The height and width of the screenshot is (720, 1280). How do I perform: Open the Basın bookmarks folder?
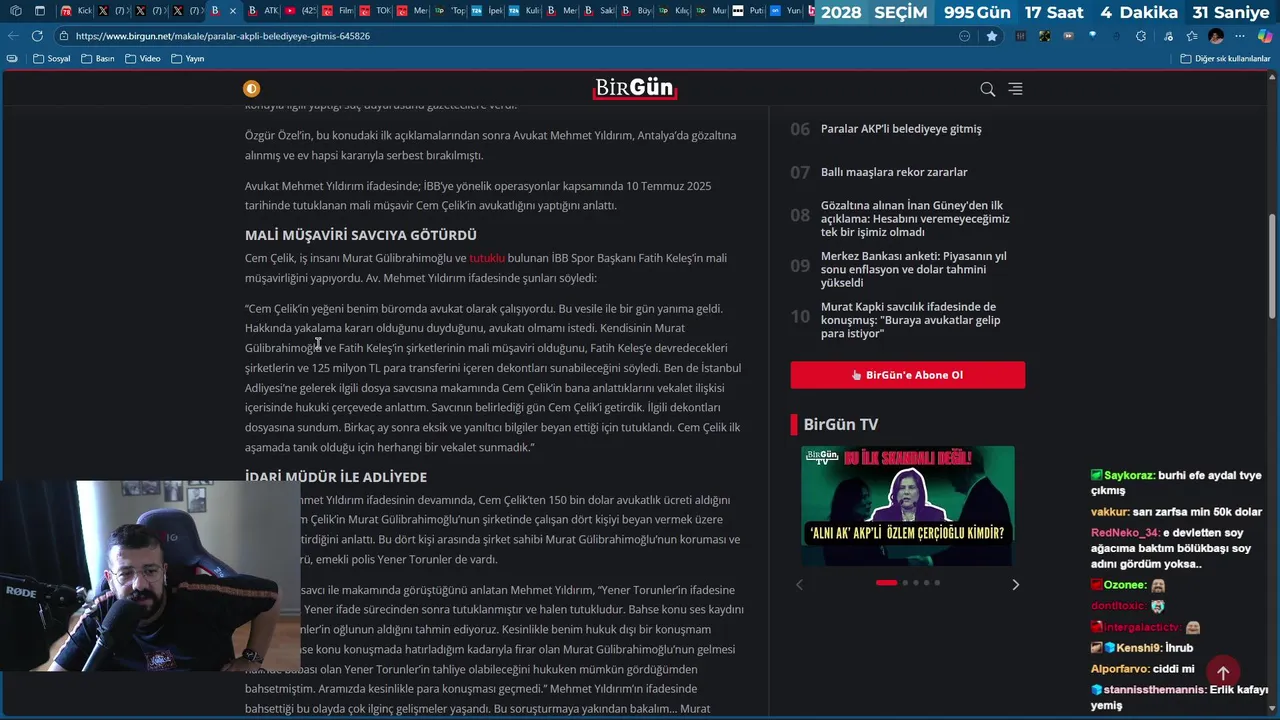[98, 59]
